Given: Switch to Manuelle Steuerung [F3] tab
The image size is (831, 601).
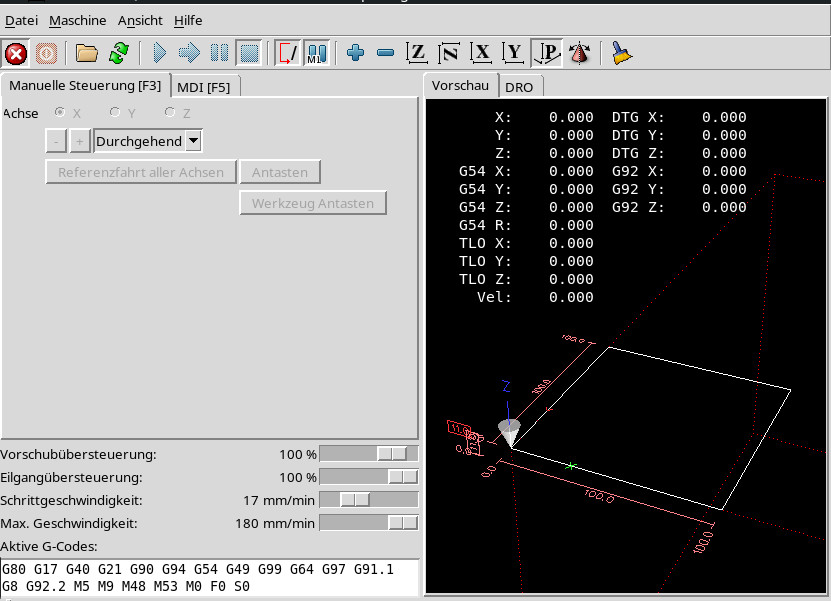Looking at the screenshot, I should pyautogui.click(x=85, y=85).
